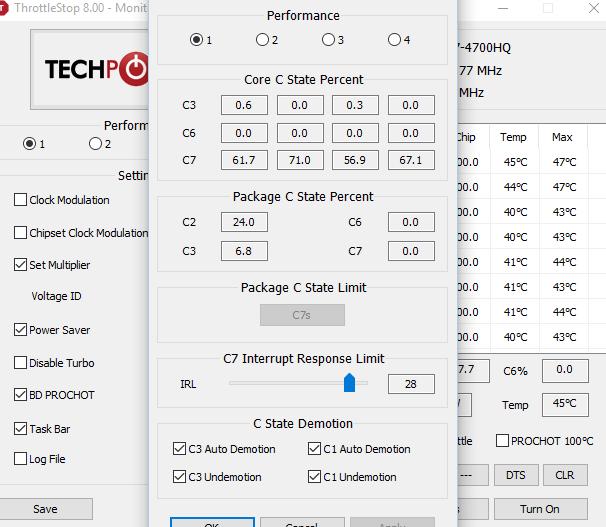Select Performance profile 4 in the dialog

pos(394,39)
